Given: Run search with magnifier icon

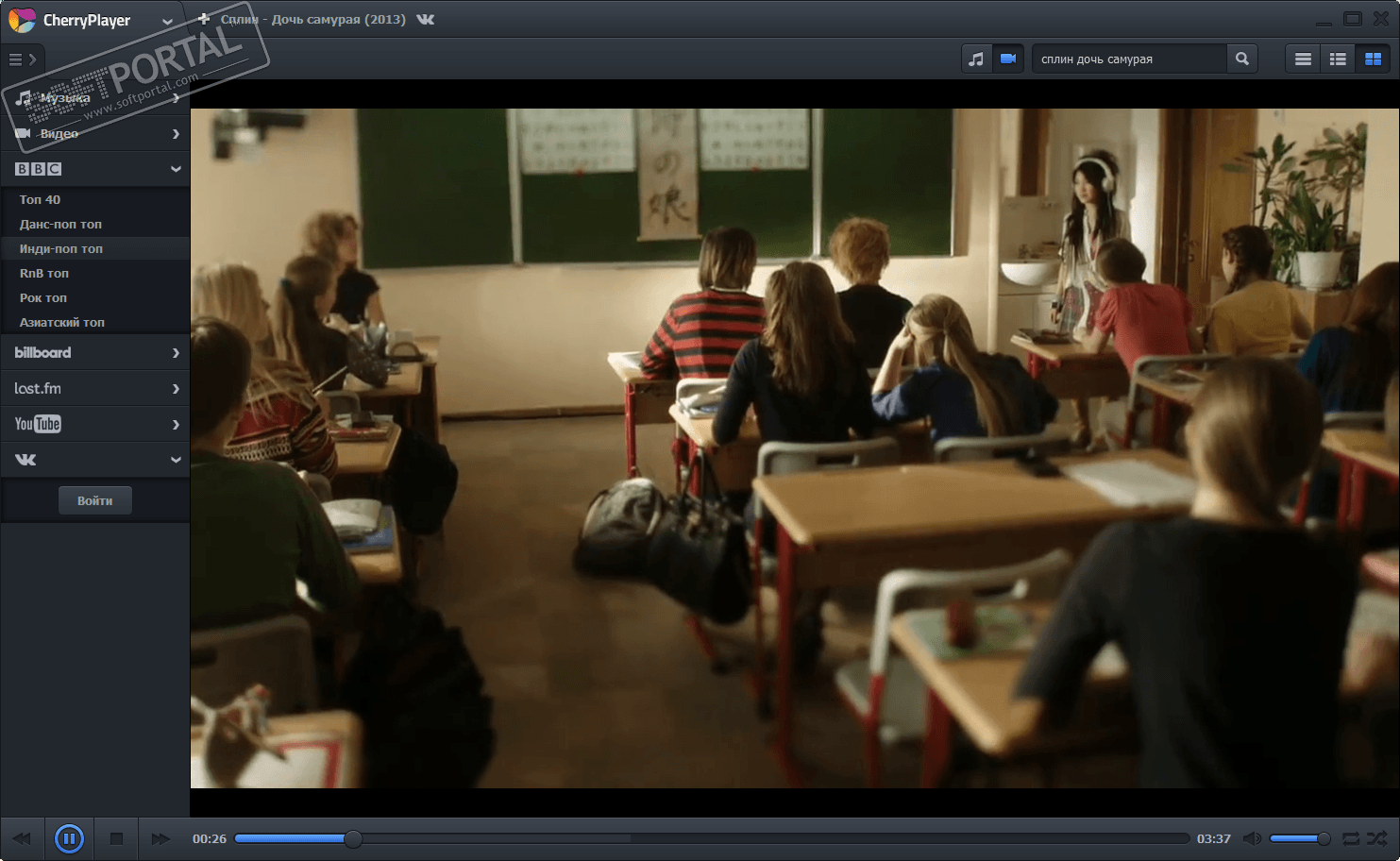Looking at the screenshot, I should (1242, 59).
